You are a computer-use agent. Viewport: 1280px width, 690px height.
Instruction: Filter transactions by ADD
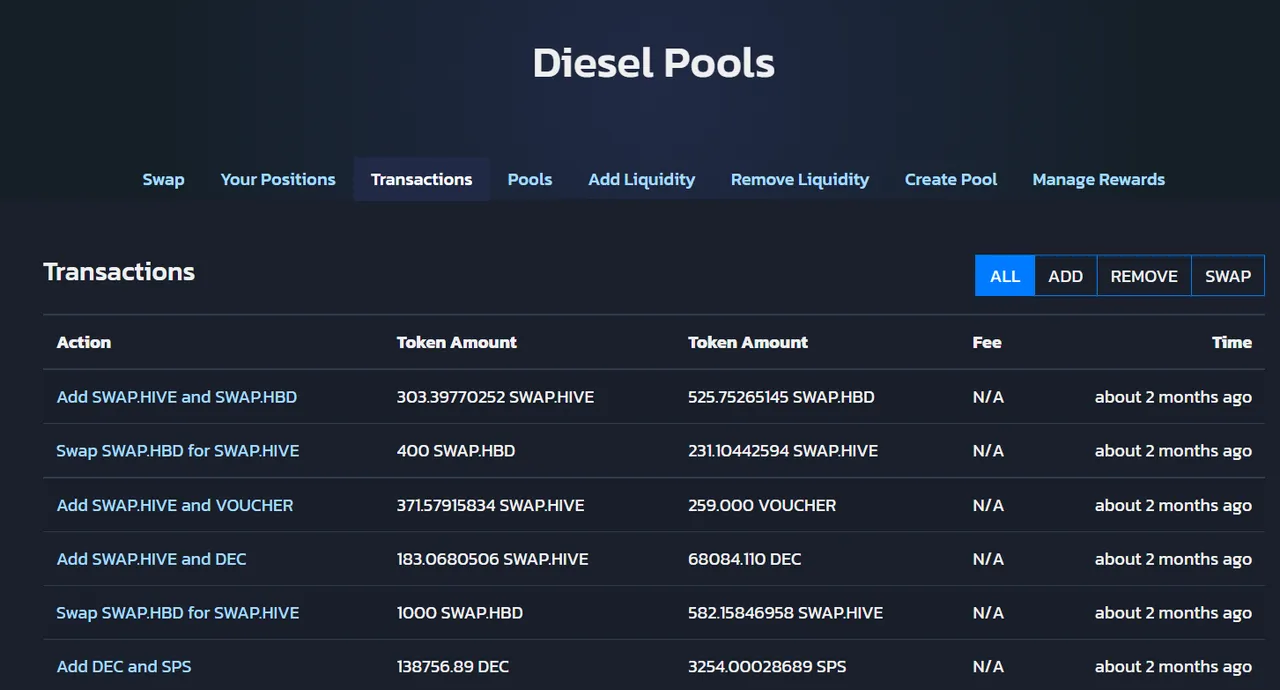(1066, 276)
